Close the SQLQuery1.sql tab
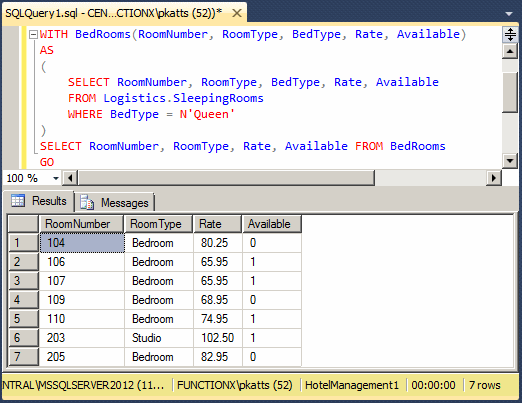 pos(237,13)
